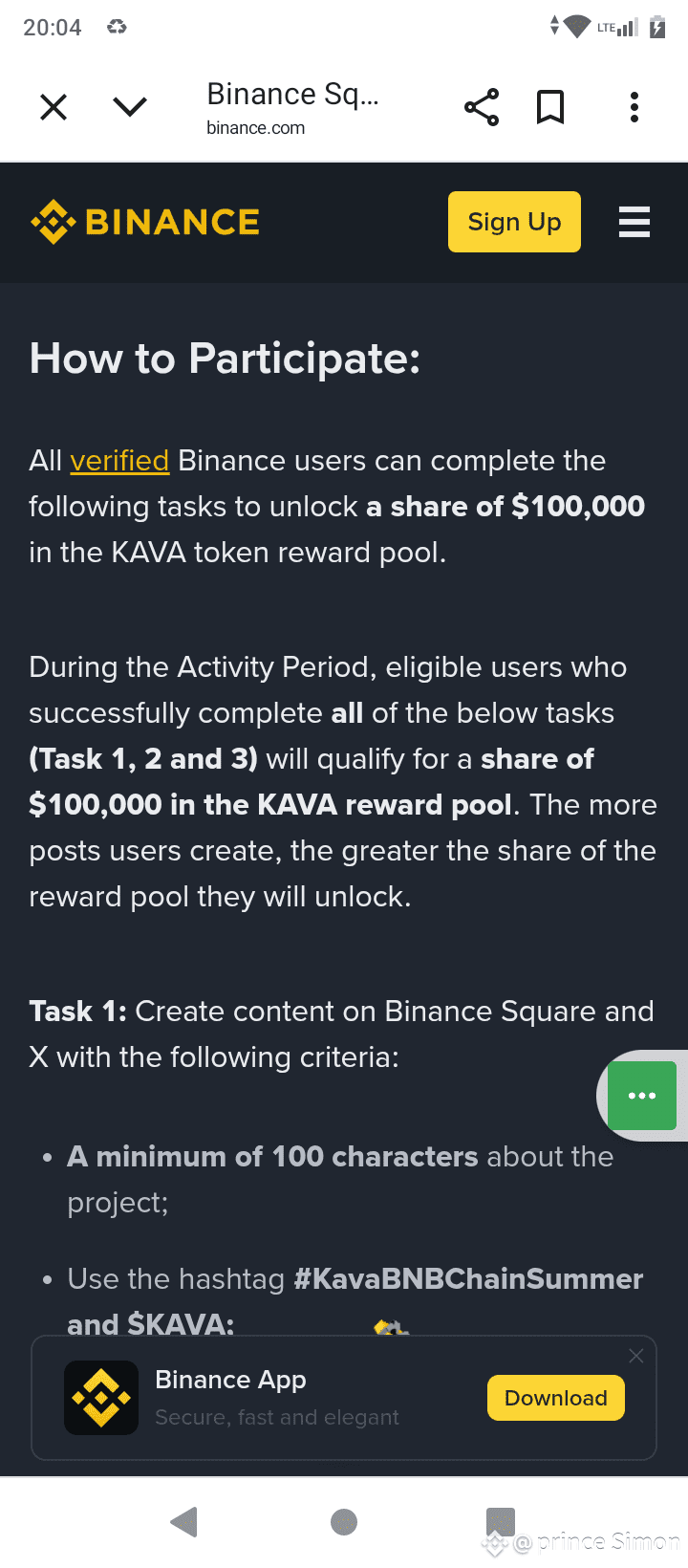Click the Binance logo in header
This screenshot has height=1568, width=688.
145,222
